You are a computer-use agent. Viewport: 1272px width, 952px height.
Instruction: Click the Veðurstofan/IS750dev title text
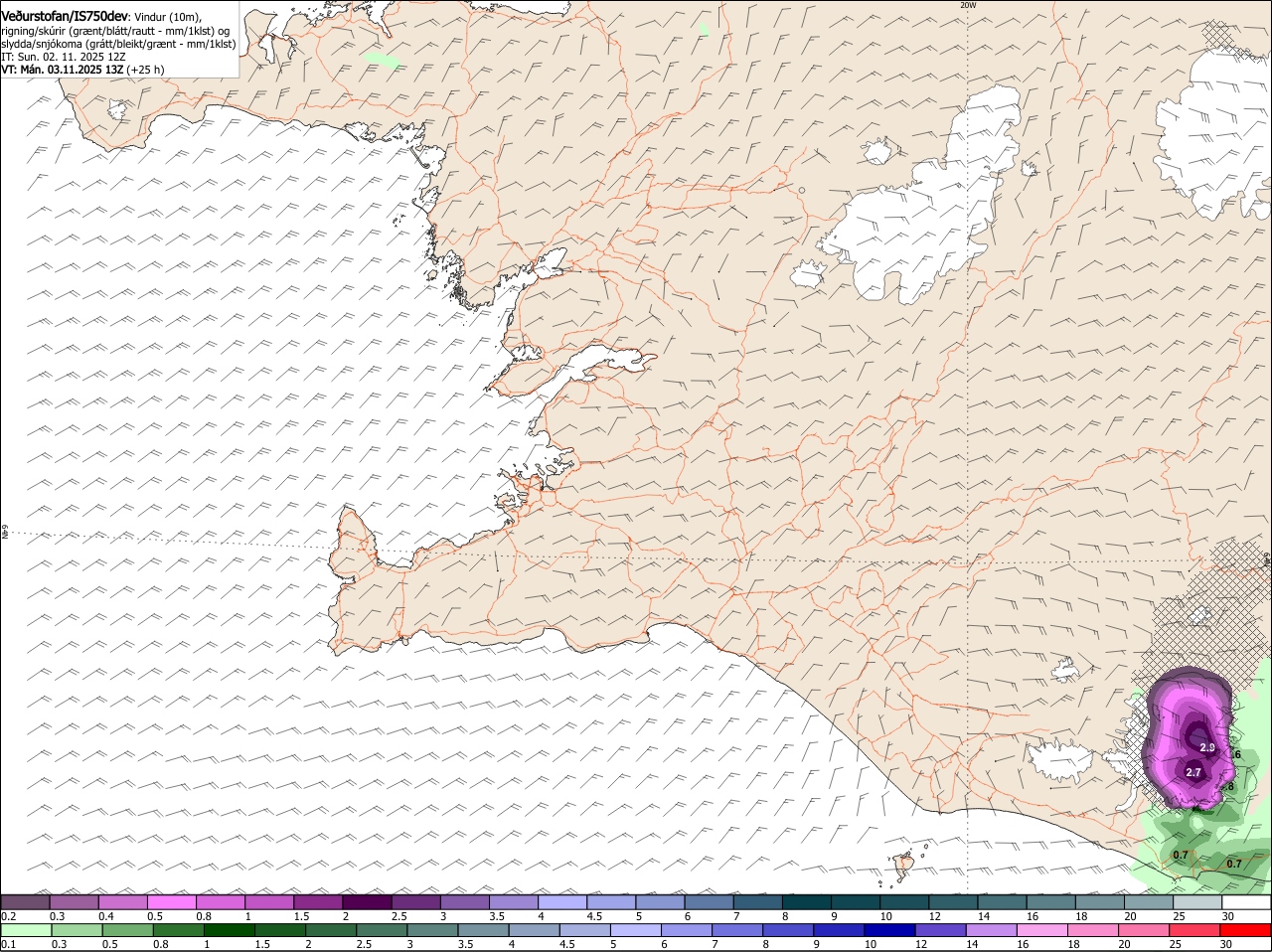65,16
